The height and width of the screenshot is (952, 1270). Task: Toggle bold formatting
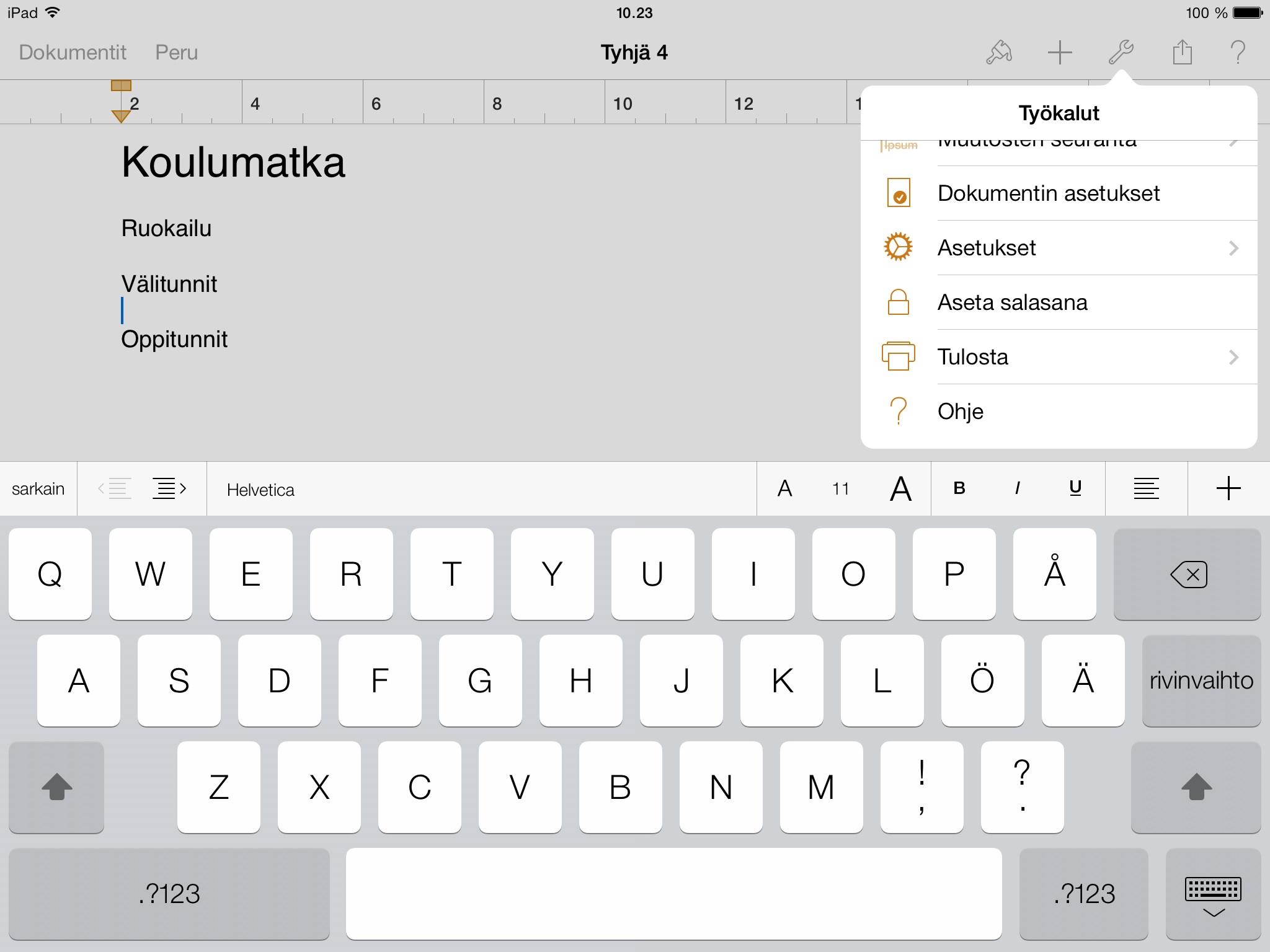[x=959, y=489]
